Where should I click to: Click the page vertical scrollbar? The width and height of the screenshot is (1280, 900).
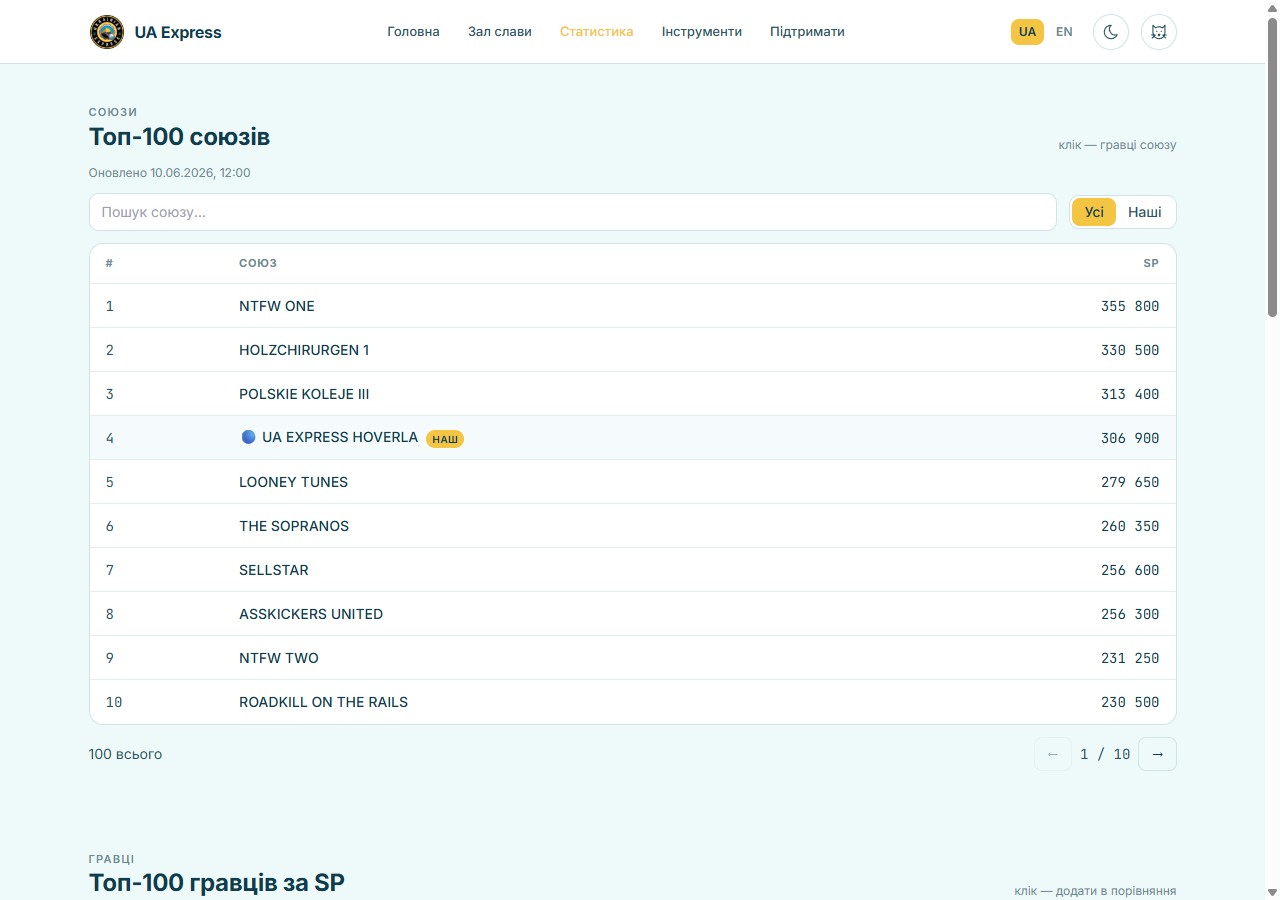click(x=1272, y=450)
